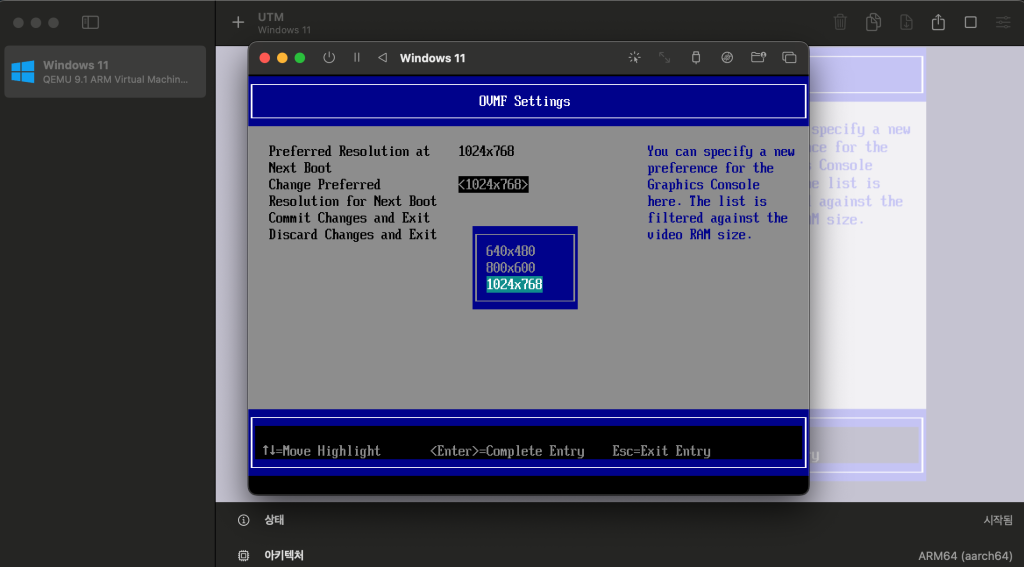Click the windows overlay icon in VM toolbar

pyautogui.click(x=789, y=57)
